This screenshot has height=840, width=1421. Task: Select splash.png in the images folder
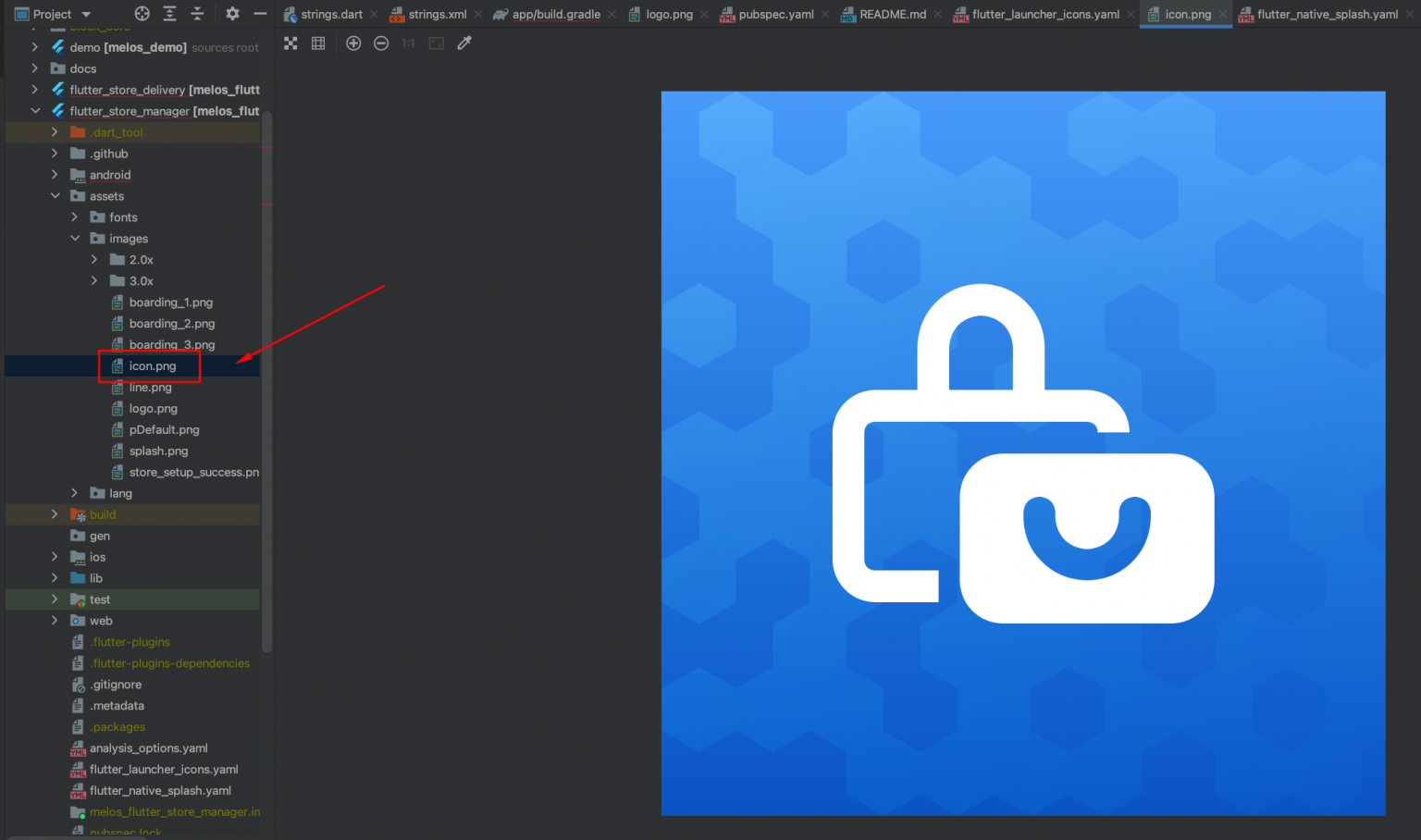click(159, 451)
